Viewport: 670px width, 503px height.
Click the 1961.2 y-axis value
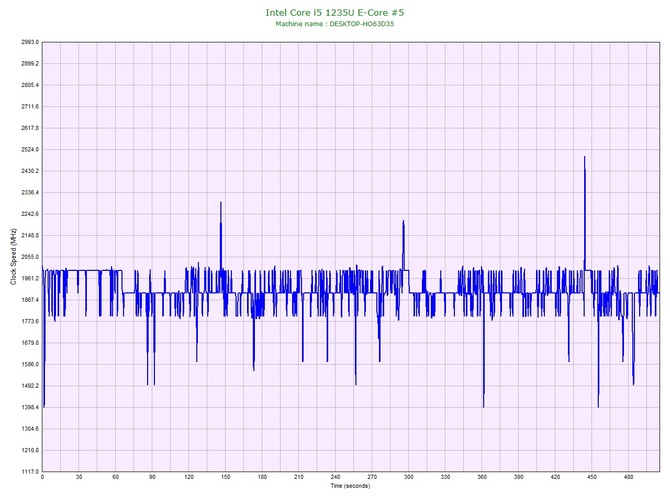(30, 279)
